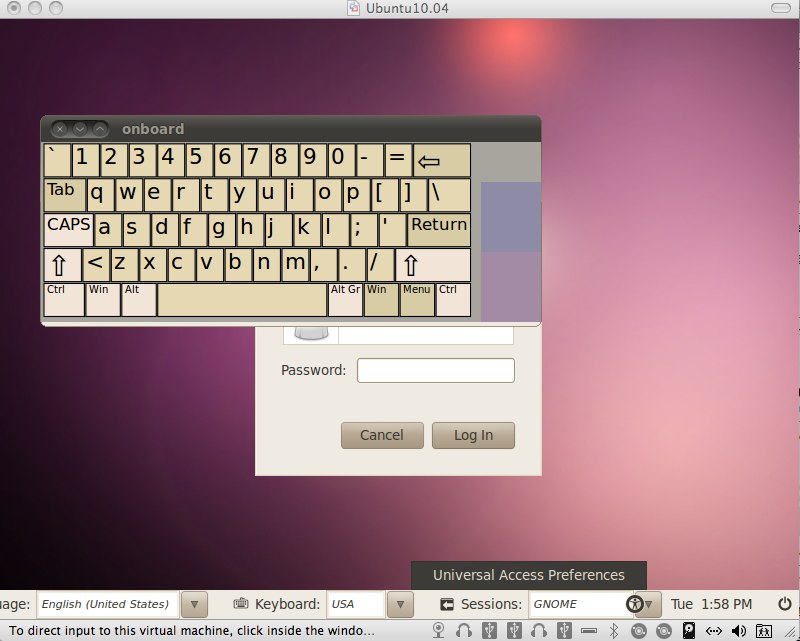Open the Keyboard layout dropdown arrow

[x=400, y=604]
